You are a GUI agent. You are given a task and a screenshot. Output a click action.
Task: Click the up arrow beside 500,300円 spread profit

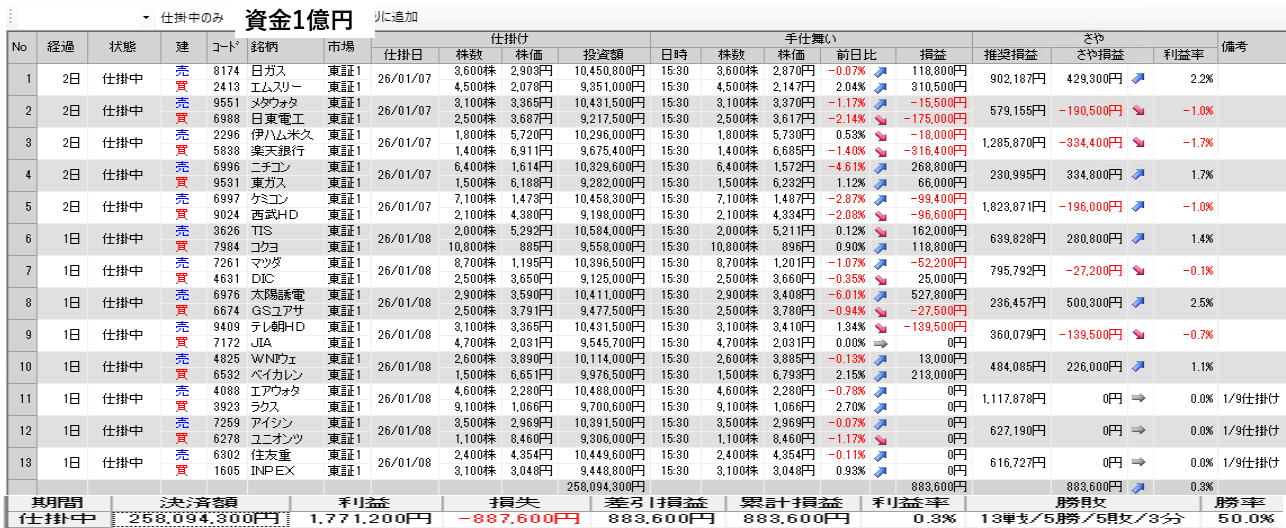1138,303
